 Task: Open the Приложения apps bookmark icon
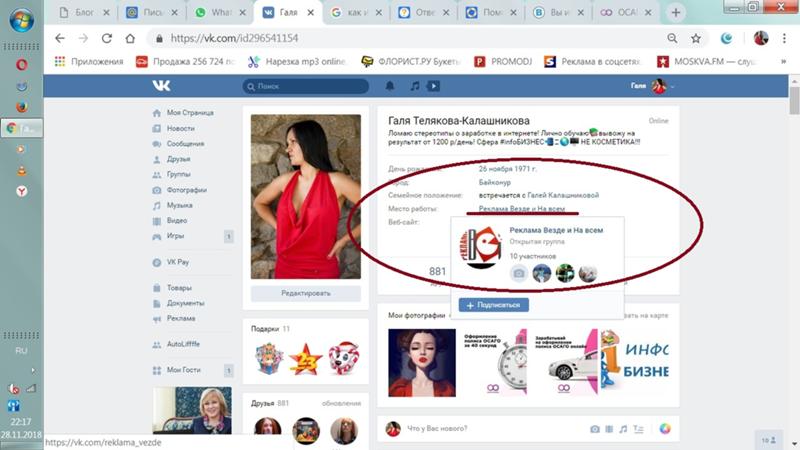click(x=60, y=61)
